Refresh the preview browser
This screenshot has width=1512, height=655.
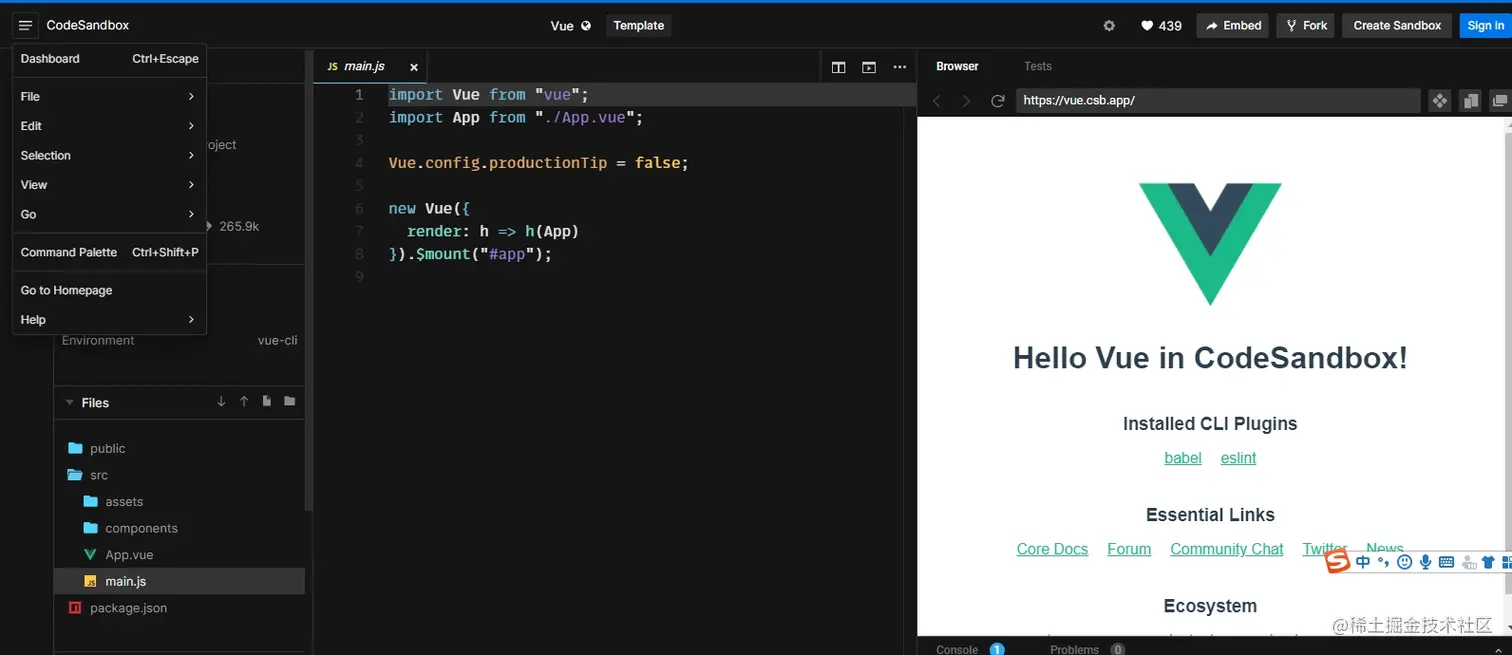tap(997, 101)
